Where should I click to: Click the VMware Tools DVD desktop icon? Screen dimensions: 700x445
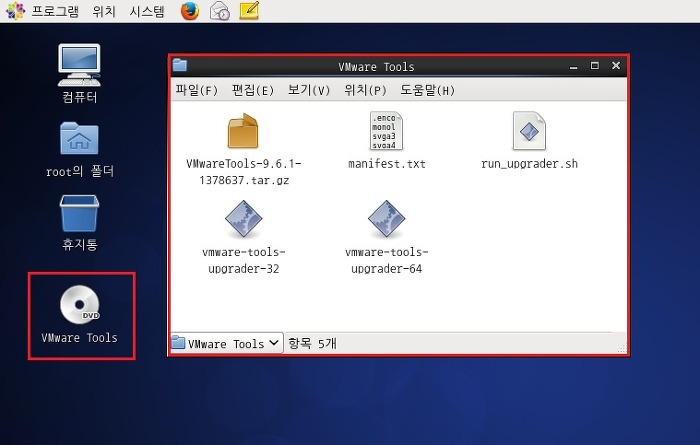(80, 304)
